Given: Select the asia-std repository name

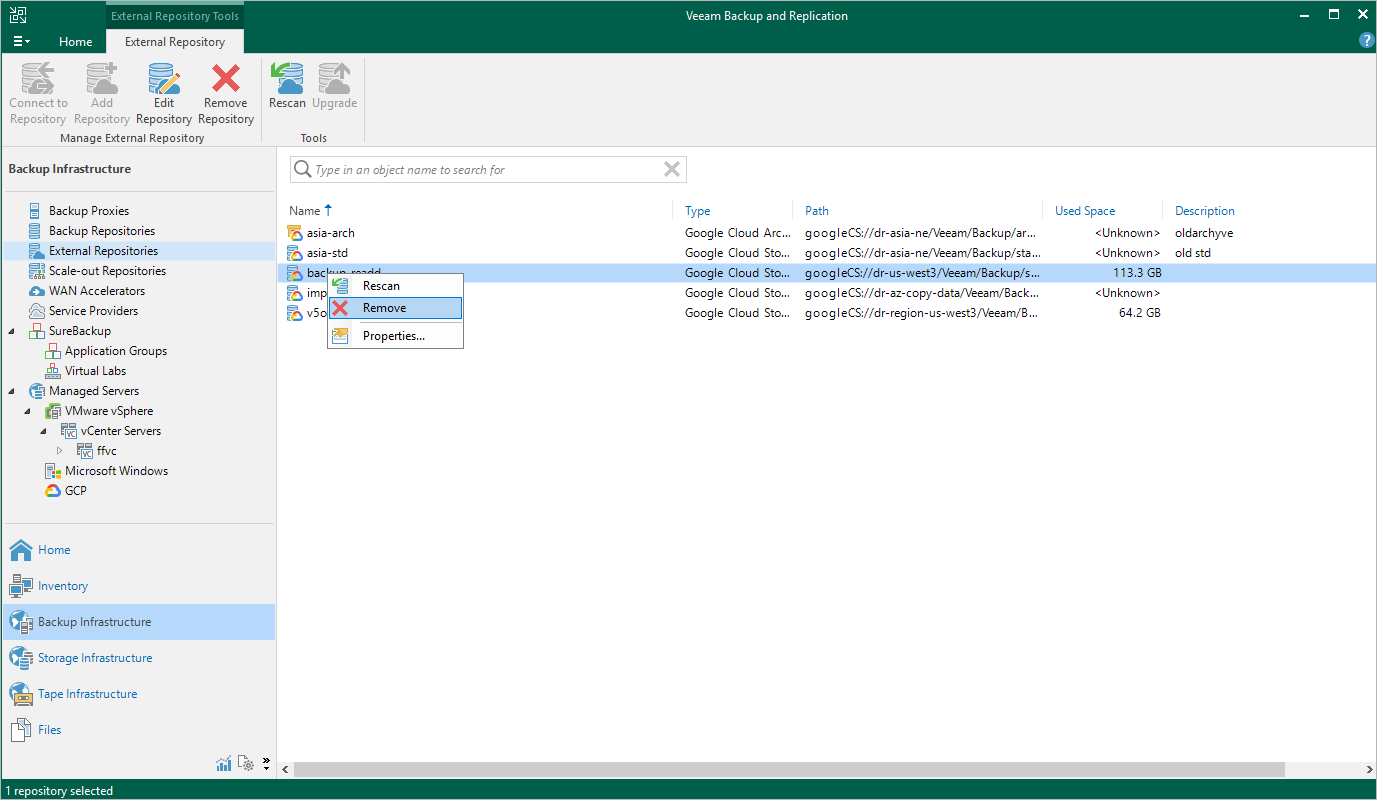Looking at the screenshot, I should click(327, 253).
